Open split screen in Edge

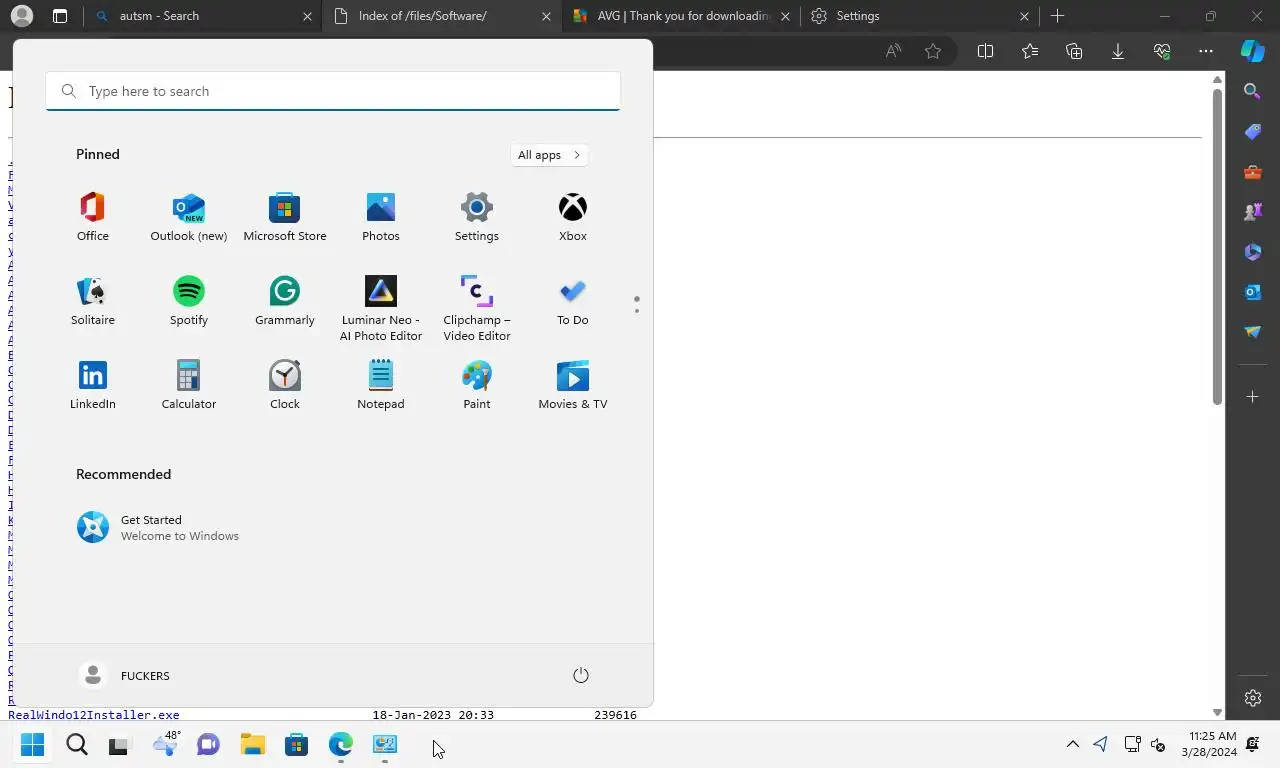click(x=985, y=51)
